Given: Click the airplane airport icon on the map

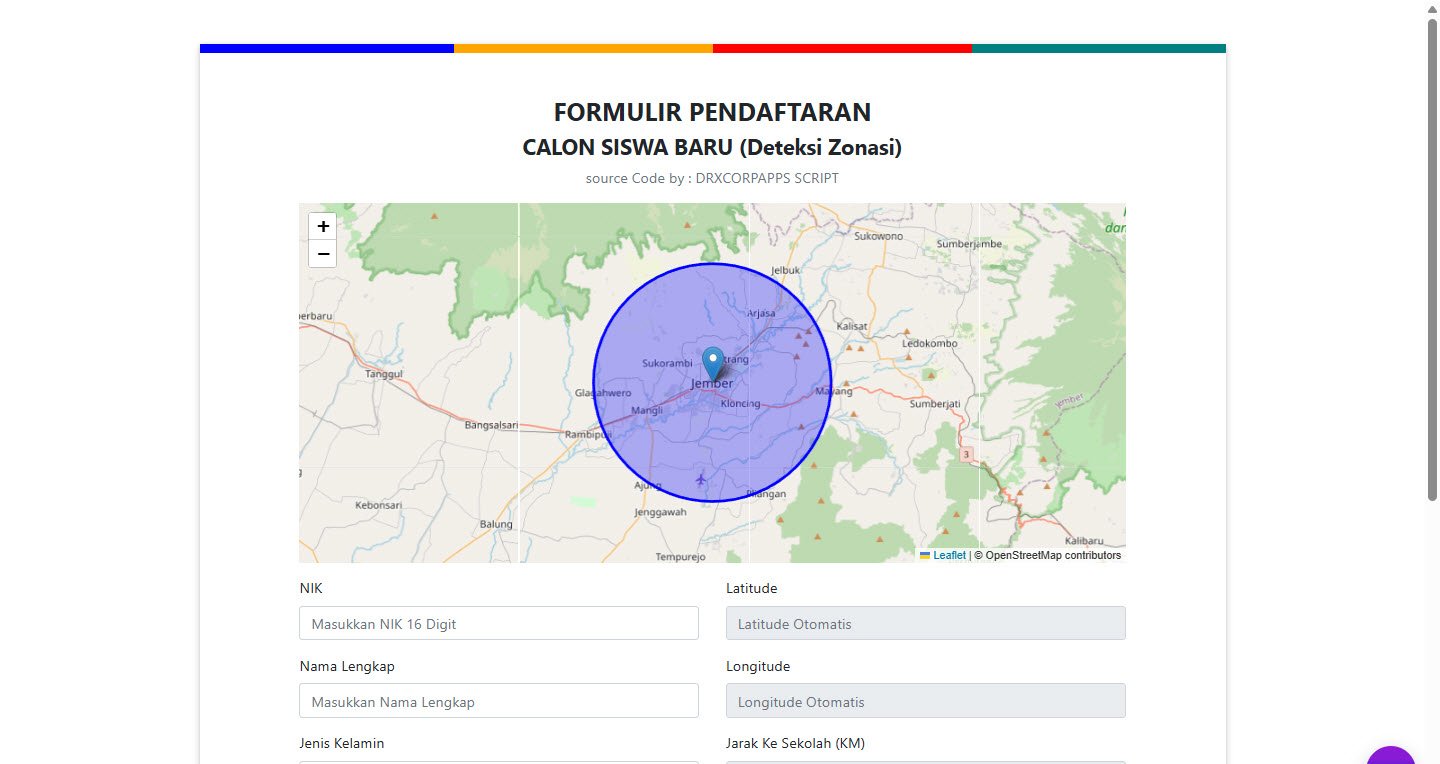Looking at the screenshot, I should [701, 481].
